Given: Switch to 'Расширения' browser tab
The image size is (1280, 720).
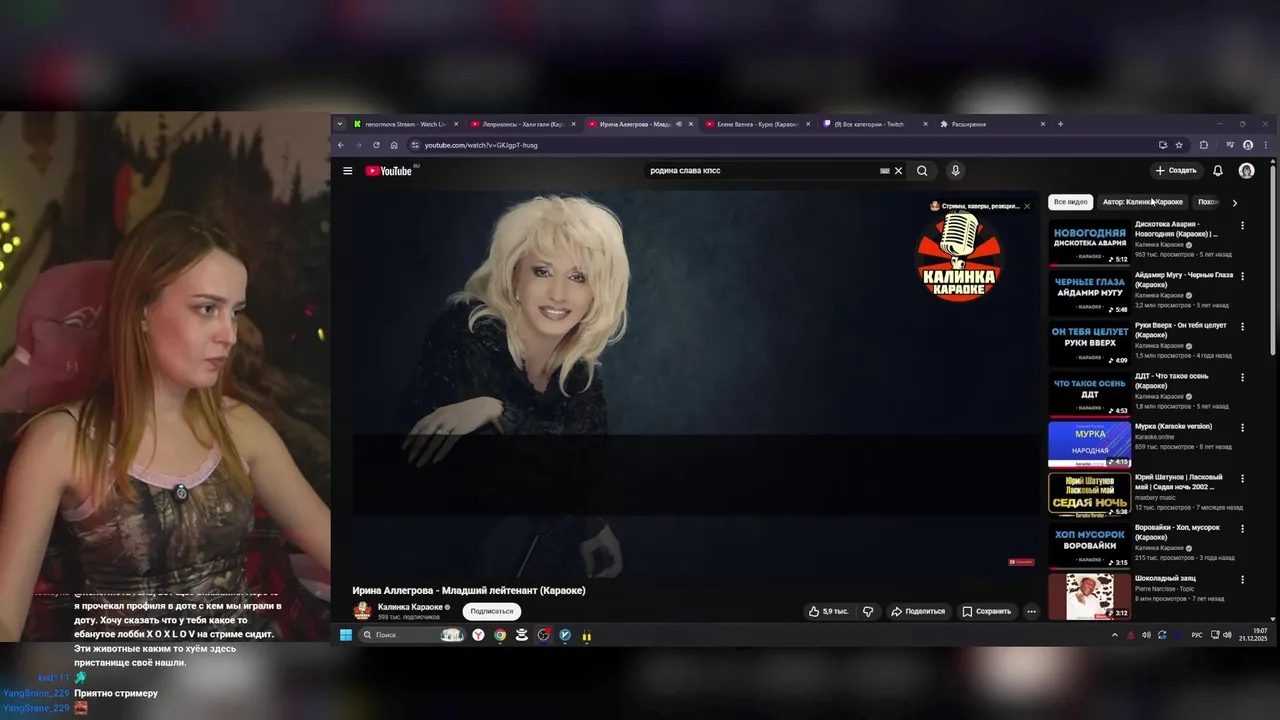Looking at the screenshot, I should [991, 124].
